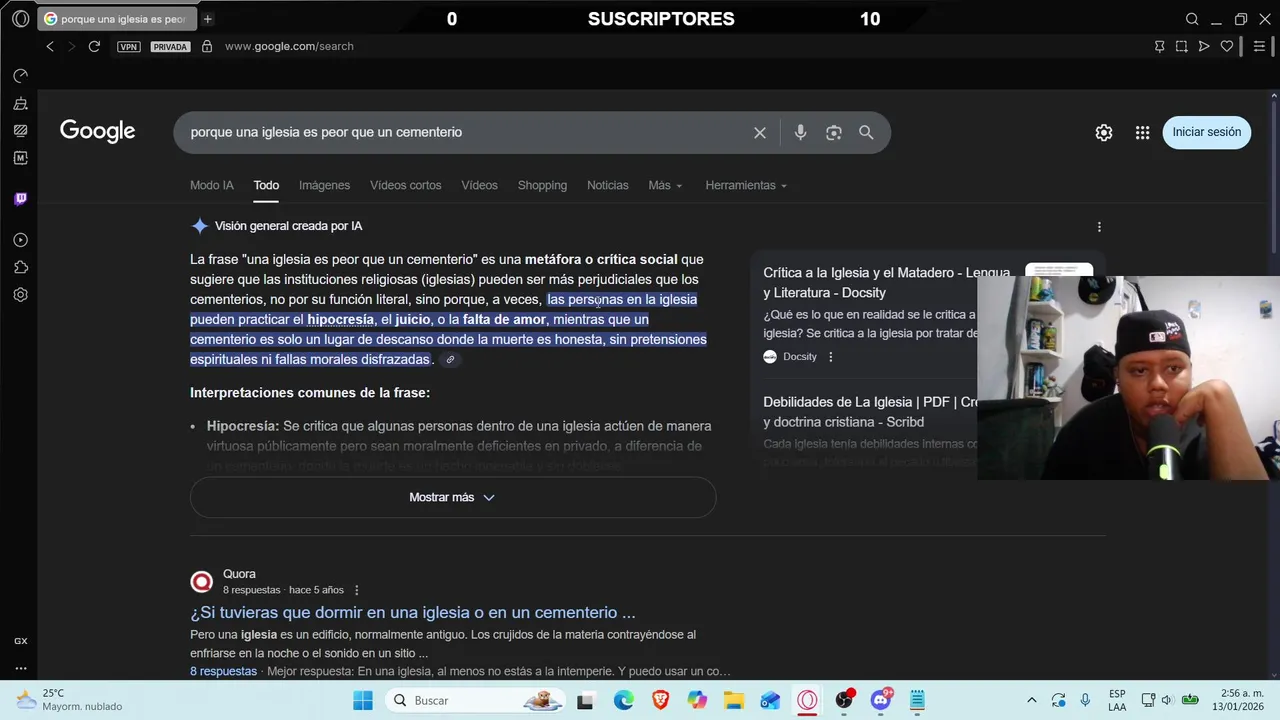1280x720 pixels.
Task: Click the Google logo
Action: pyautogui.click(x=97, y=131)
